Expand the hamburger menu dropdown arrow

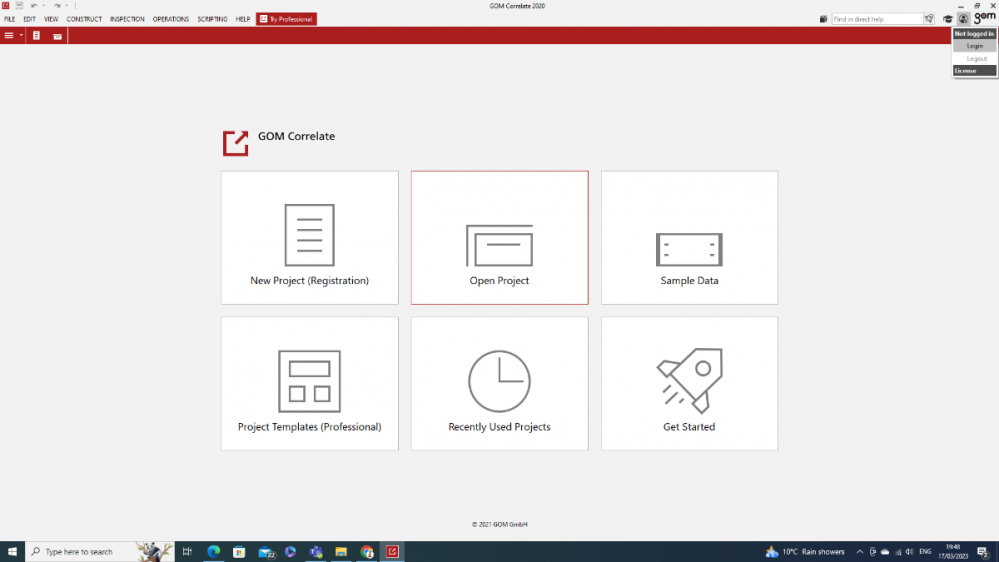pos(21,36)
